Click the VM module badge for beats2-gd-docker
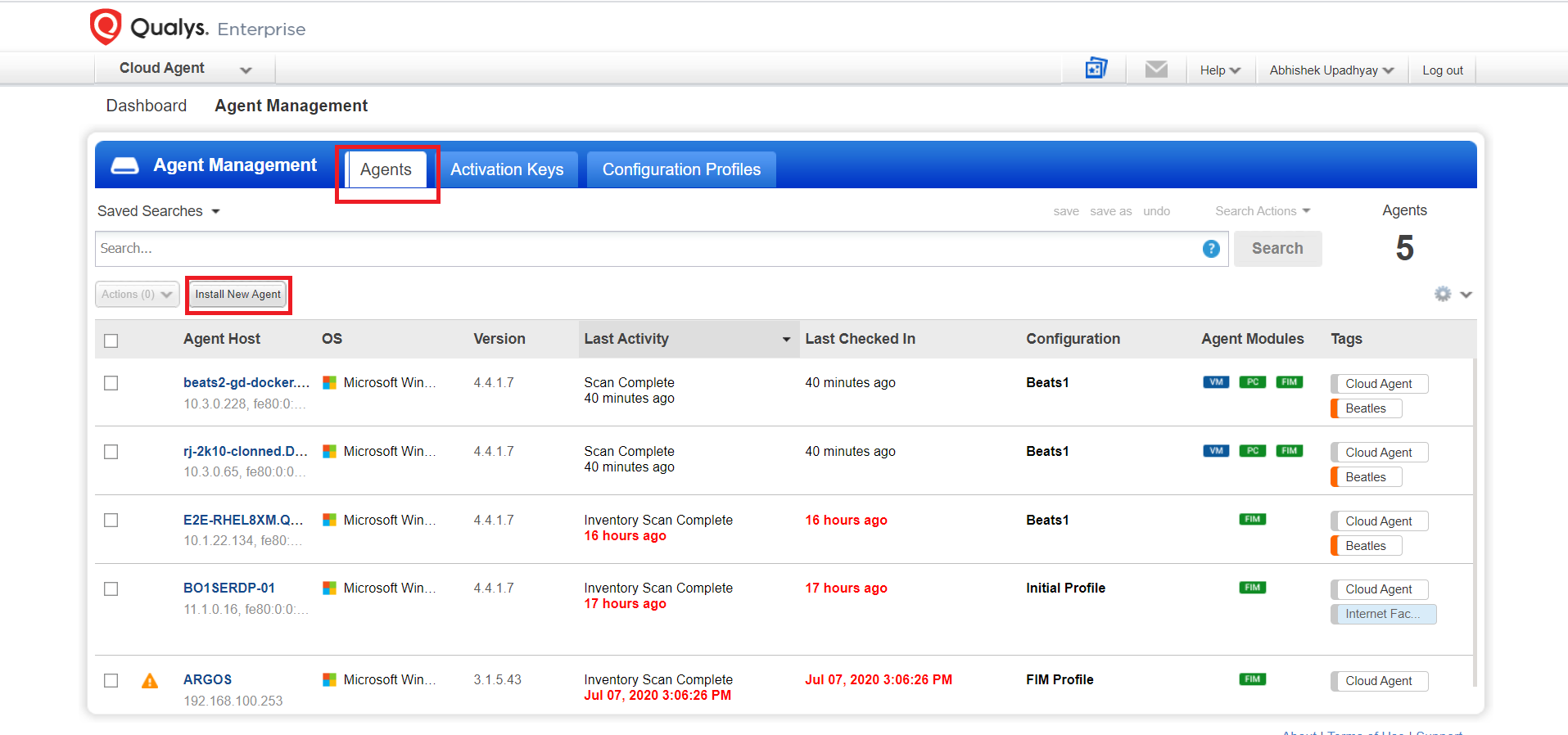This screenshot has width=1568, height=735. (1216, 382)
